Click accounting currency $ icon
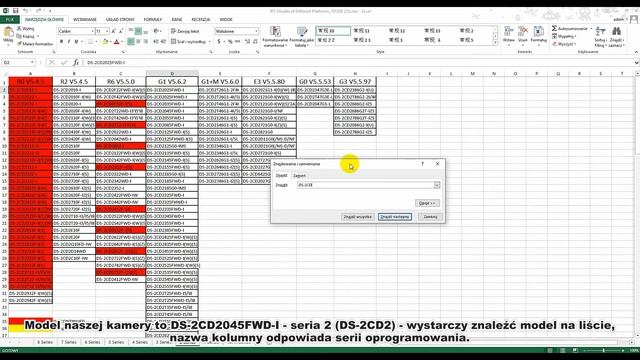 click(x=219, y=42)
